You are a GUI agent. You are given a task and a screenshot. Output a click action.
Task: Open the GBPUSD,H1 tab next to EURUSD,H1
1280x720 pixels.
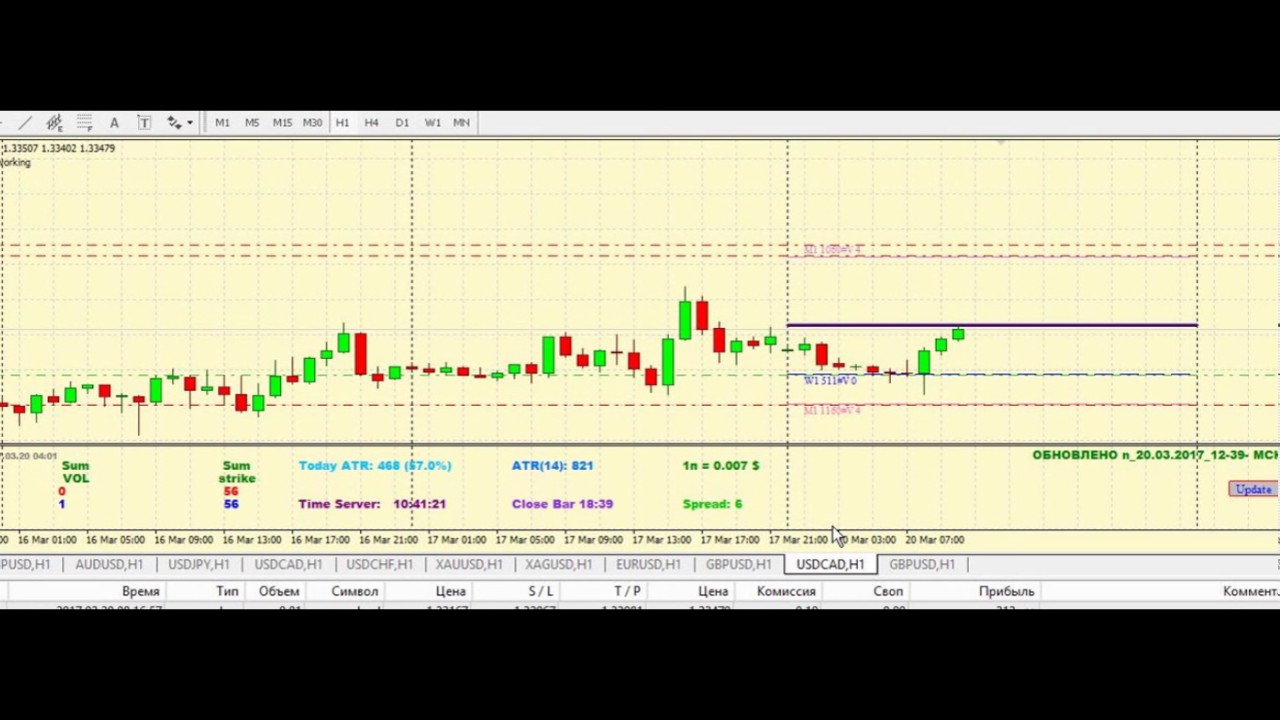coord(738,565)
